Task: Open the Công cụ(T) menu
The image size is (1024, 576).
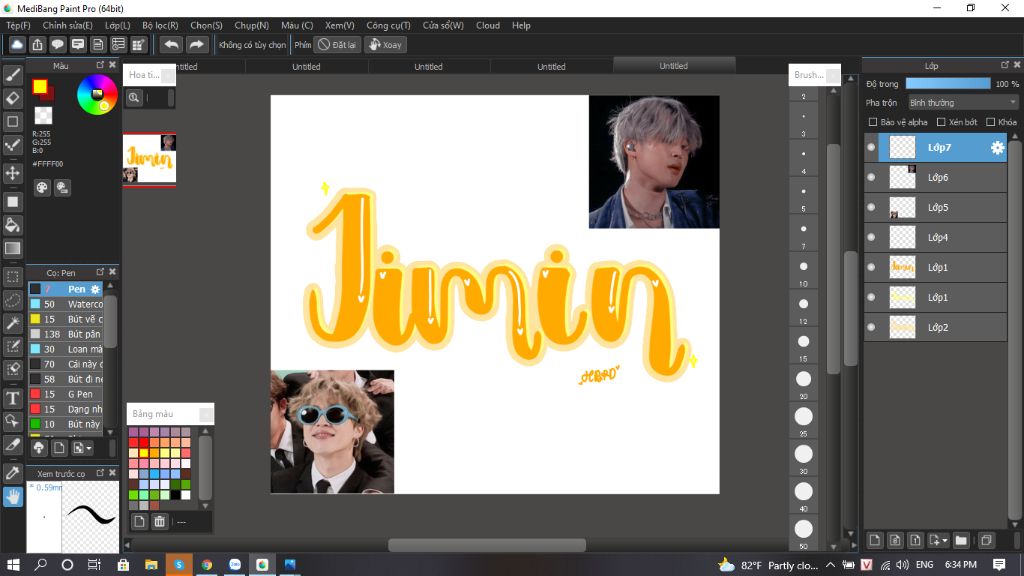Action: click(x=388, y=25)
